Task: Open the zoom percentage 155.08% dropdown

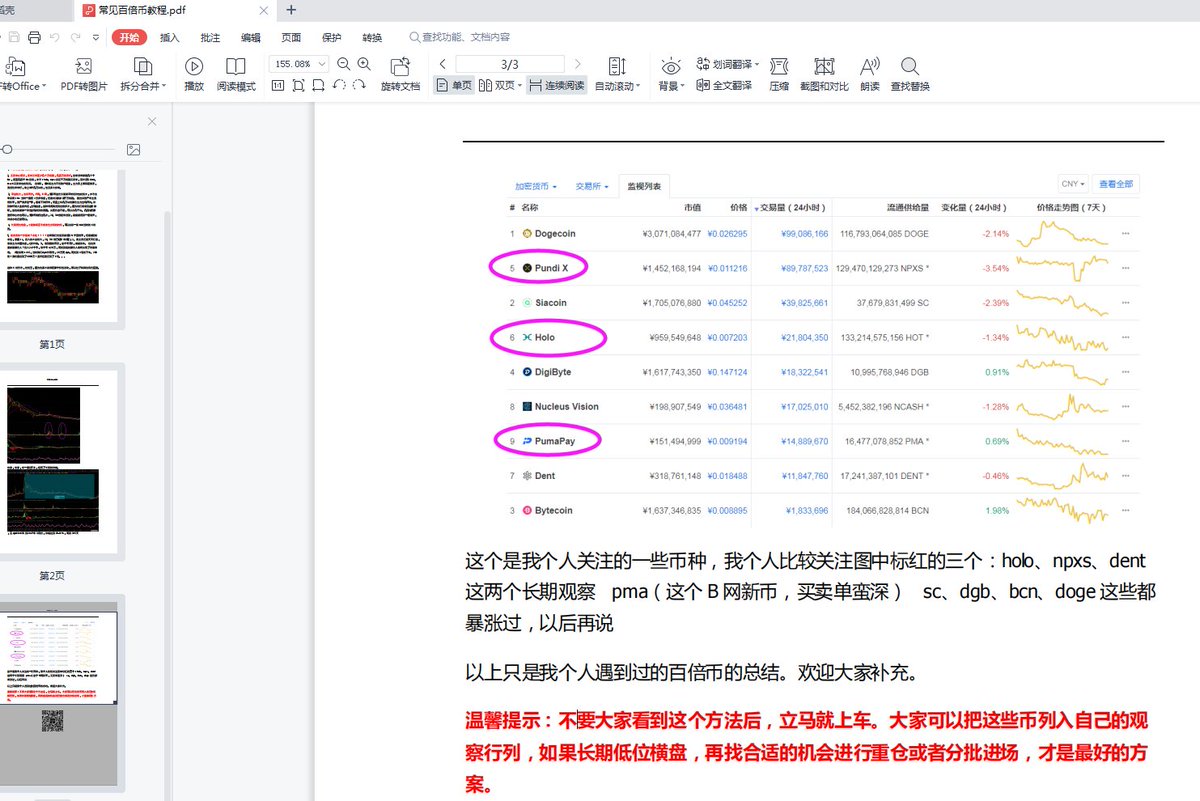Action: [x=322, y=64]
